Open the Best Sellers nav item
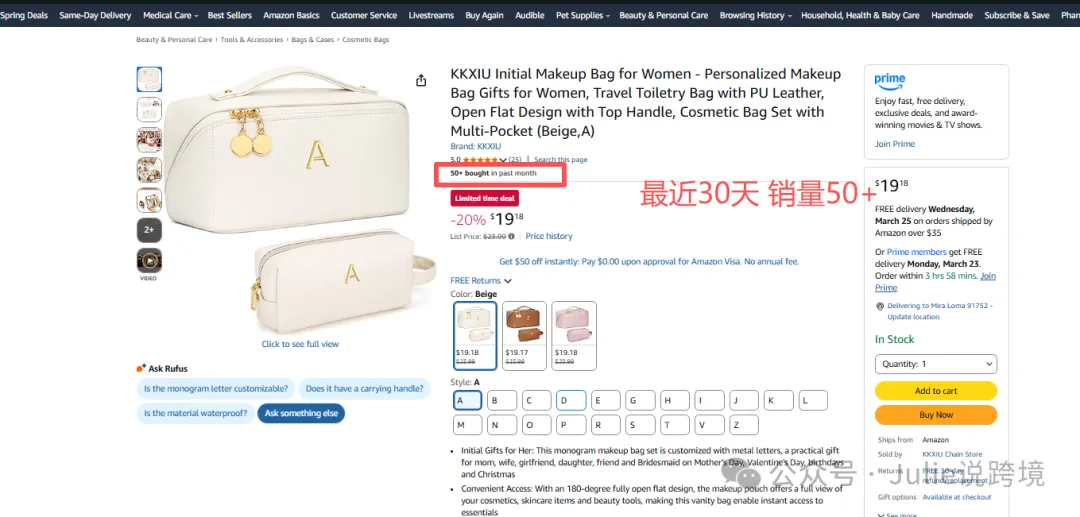 click(x=229, y=15)
